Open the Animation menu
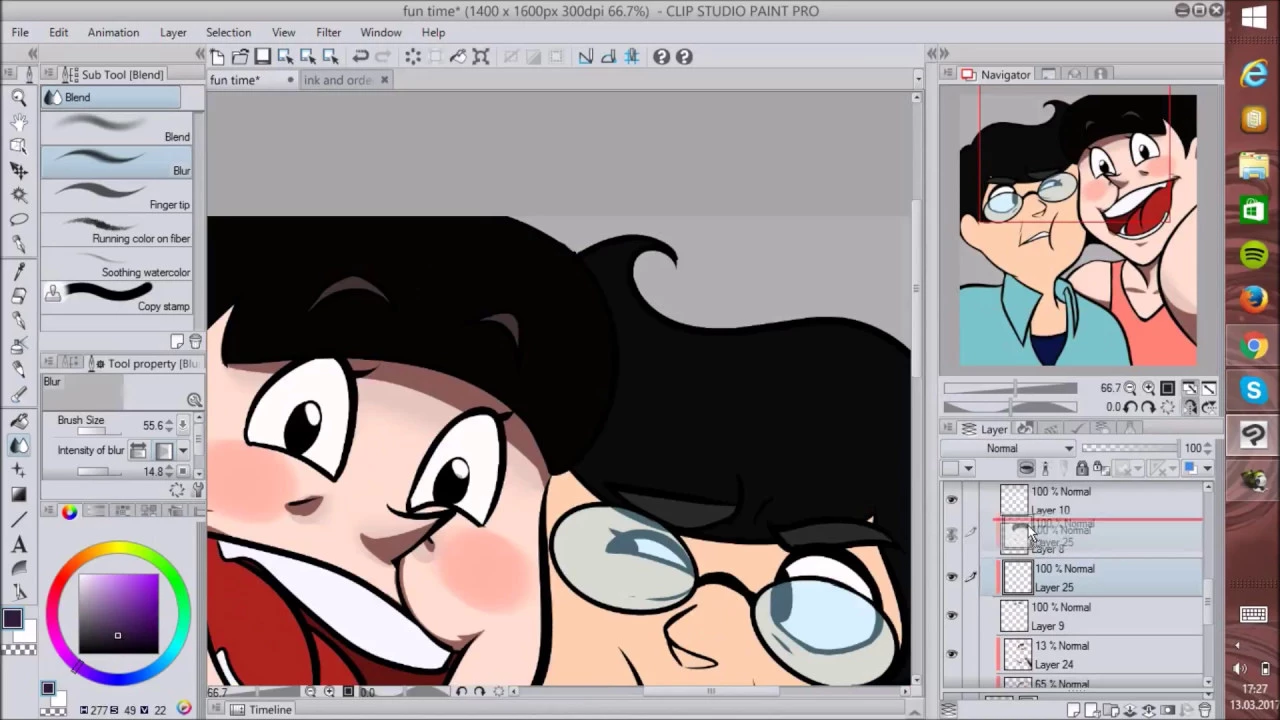Screen dimensions: 1280x720 [113, 32]
